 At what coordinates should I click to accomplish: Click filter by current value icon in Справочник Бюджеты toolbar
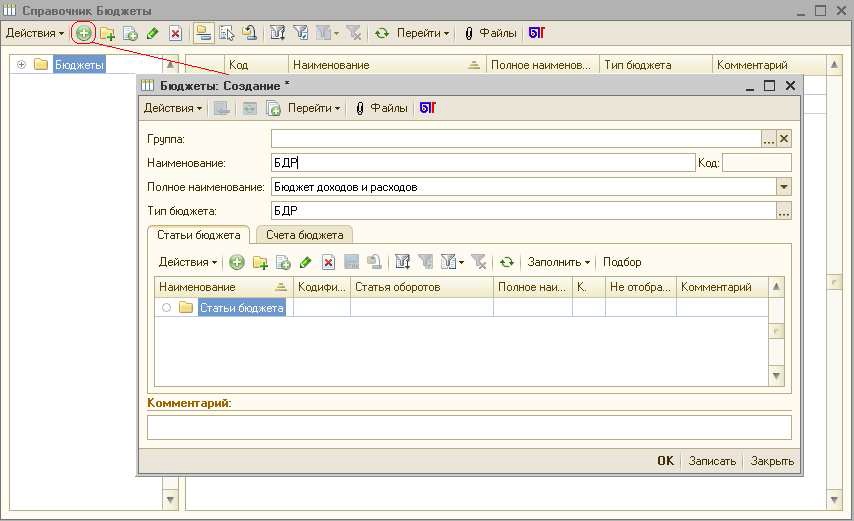click(301, 33)
